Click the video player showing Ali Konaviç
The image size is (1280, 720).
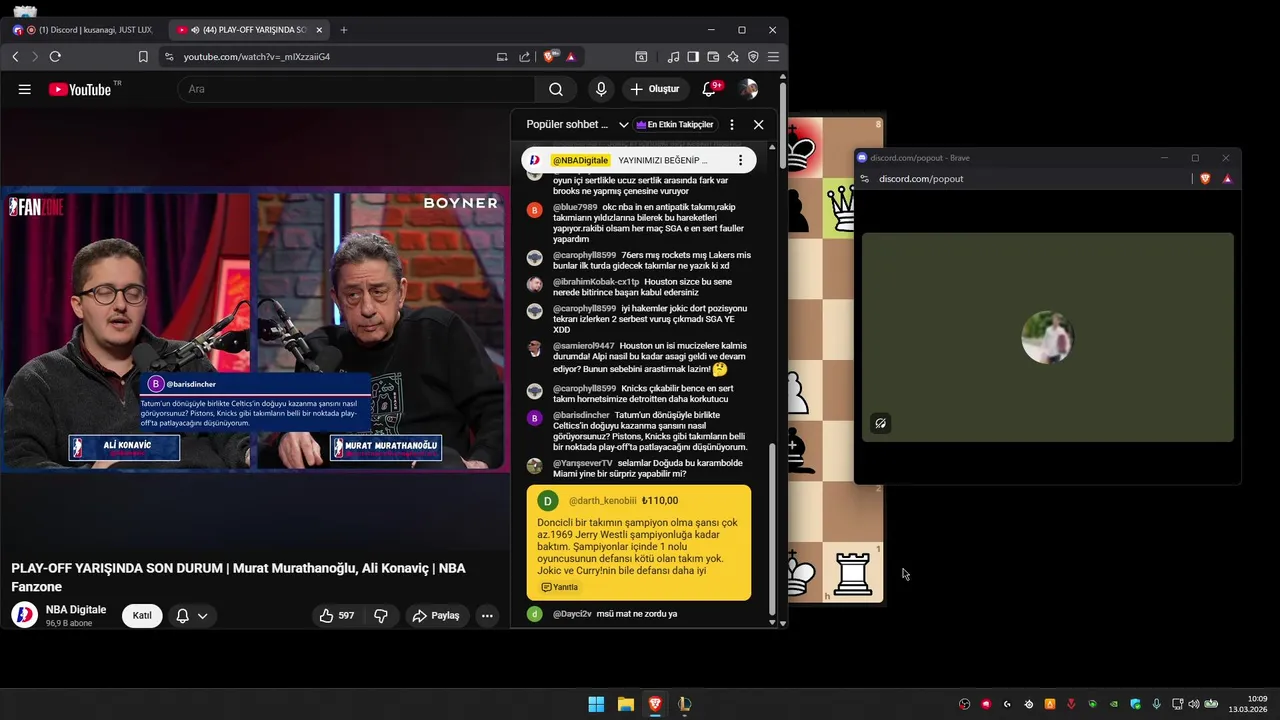click(x=255, y=330)
